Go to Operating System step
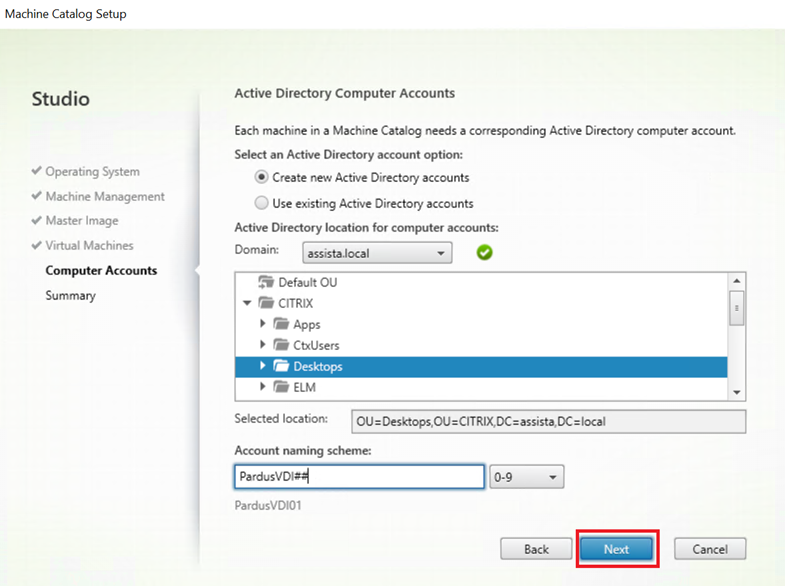The image size is (785, 586). pyautogui.click(x=93, y=172)
